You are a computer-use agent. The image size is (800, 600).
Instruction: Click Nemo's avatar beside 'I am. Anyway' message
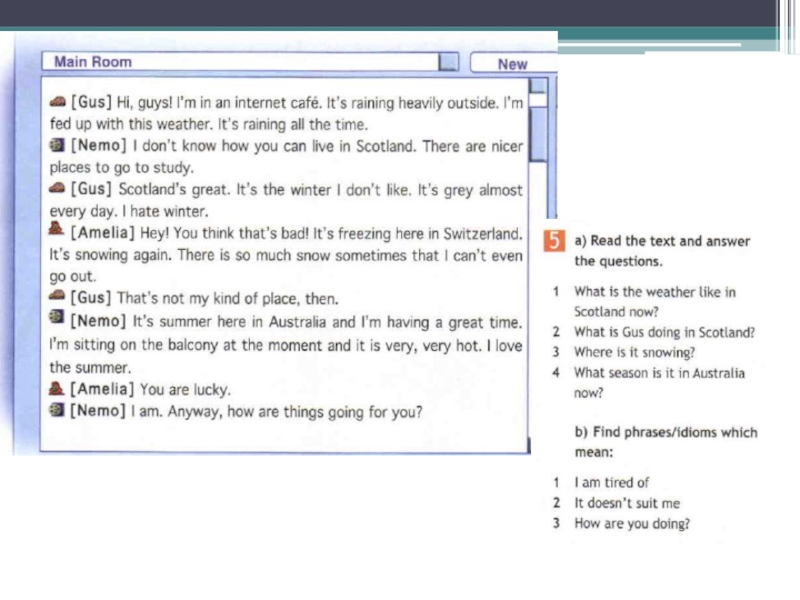58,410
